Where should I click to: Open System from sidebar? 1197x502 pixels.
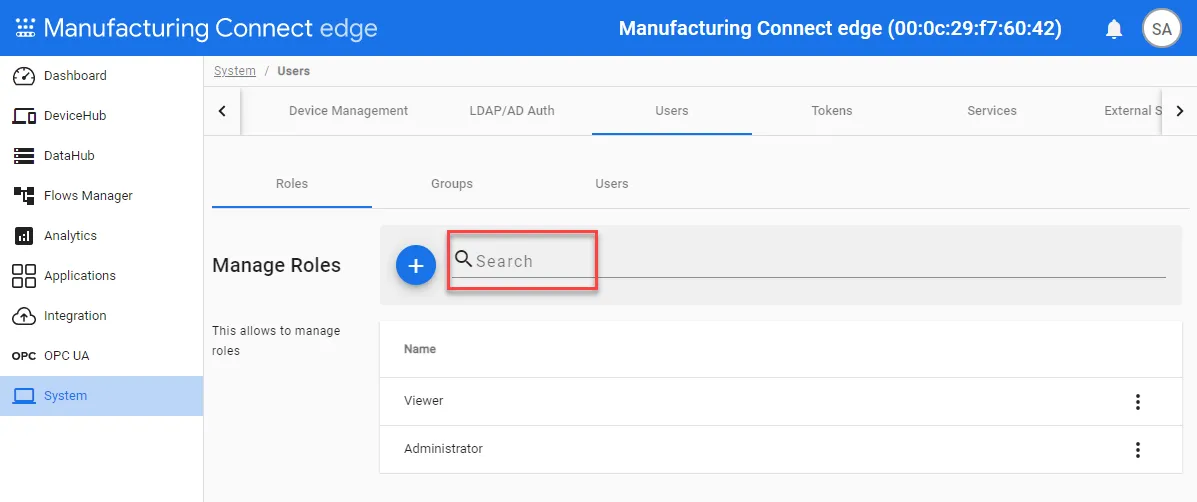pyautogui.click(x=102, y=396)
